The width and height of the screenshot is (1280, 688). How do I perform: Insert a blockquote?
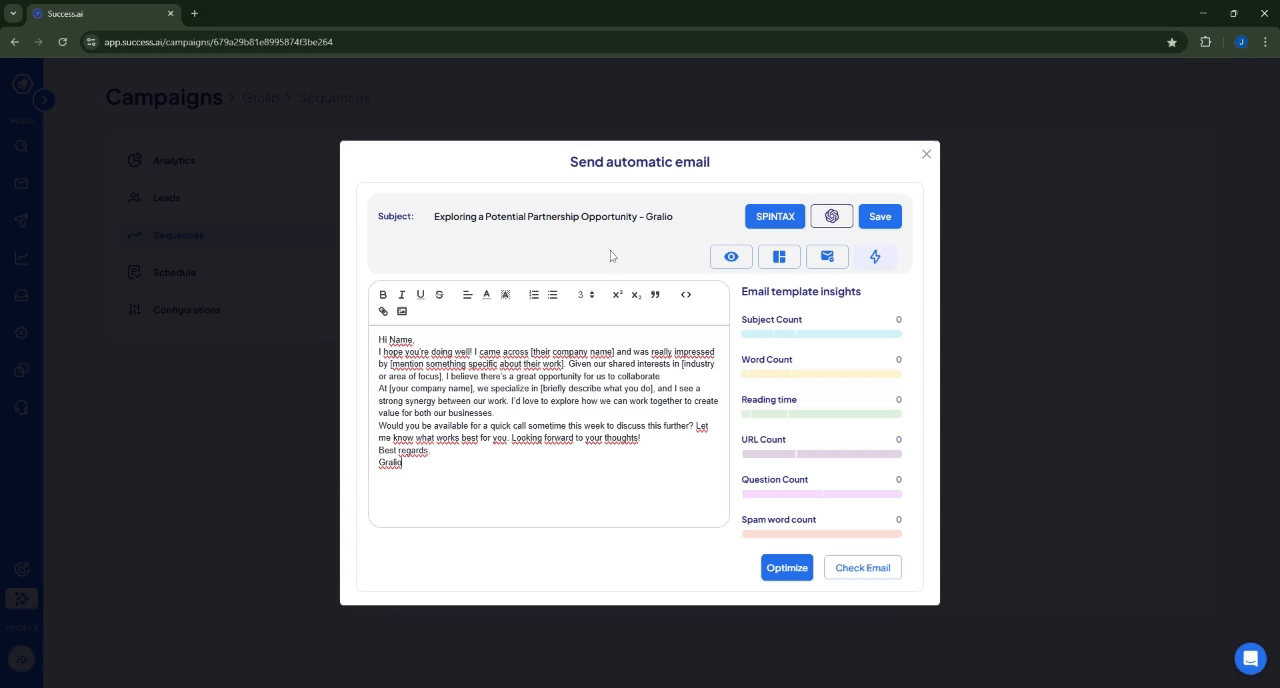[x=655, y=295]
